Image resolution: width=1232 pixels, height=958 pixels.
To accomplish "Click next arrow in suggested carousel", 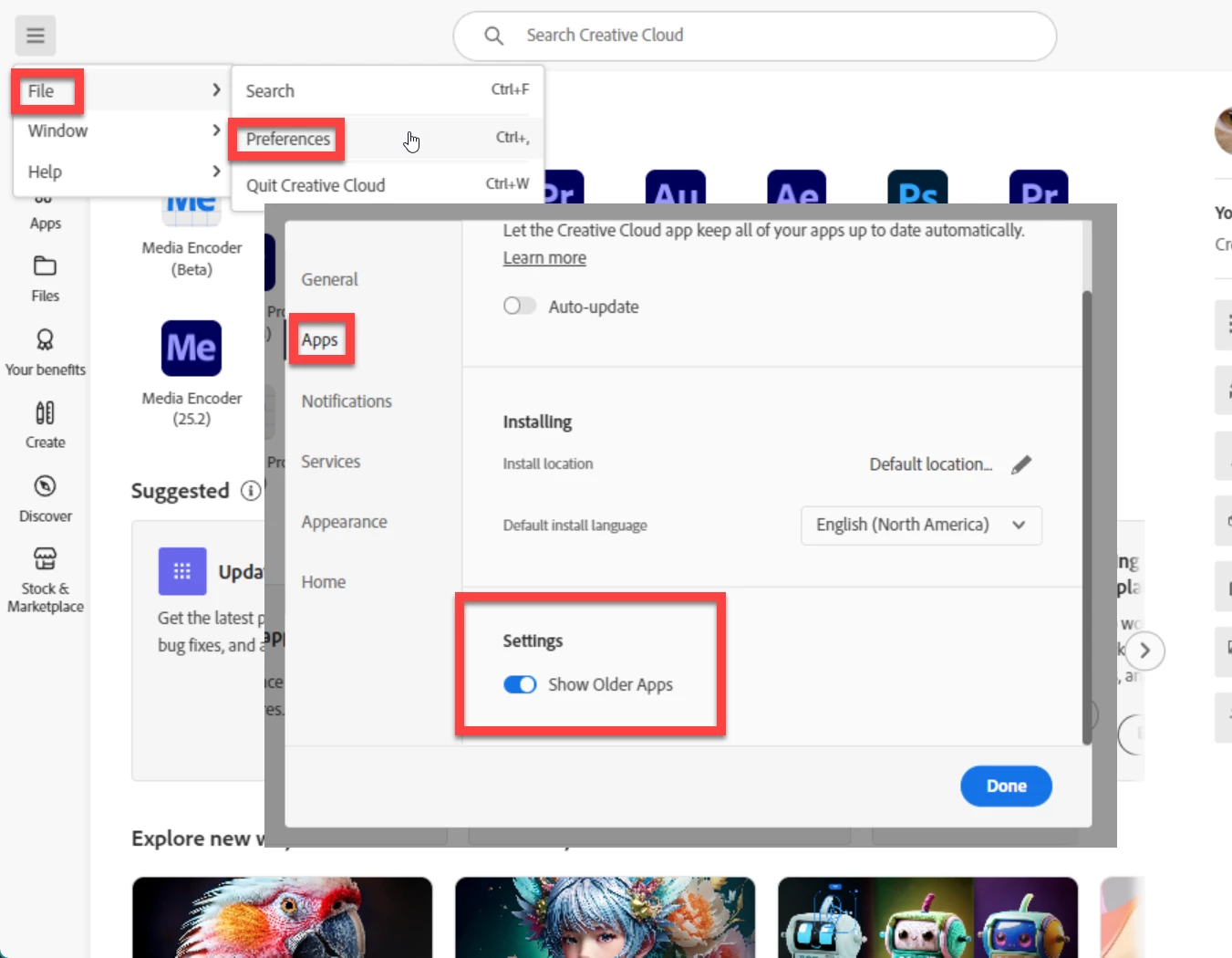I will 1145,651.
